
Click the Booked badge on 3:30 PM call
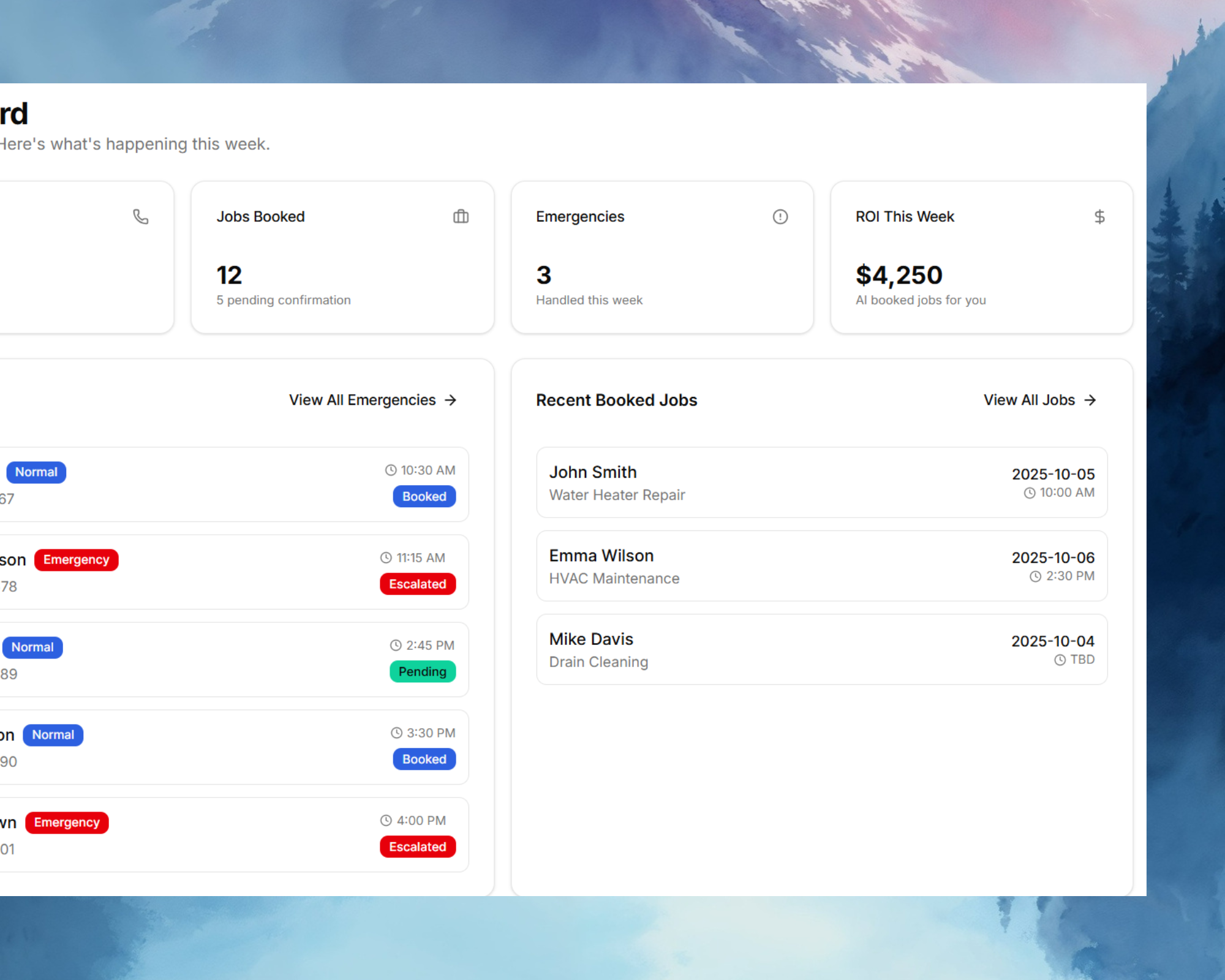point(424,759)
